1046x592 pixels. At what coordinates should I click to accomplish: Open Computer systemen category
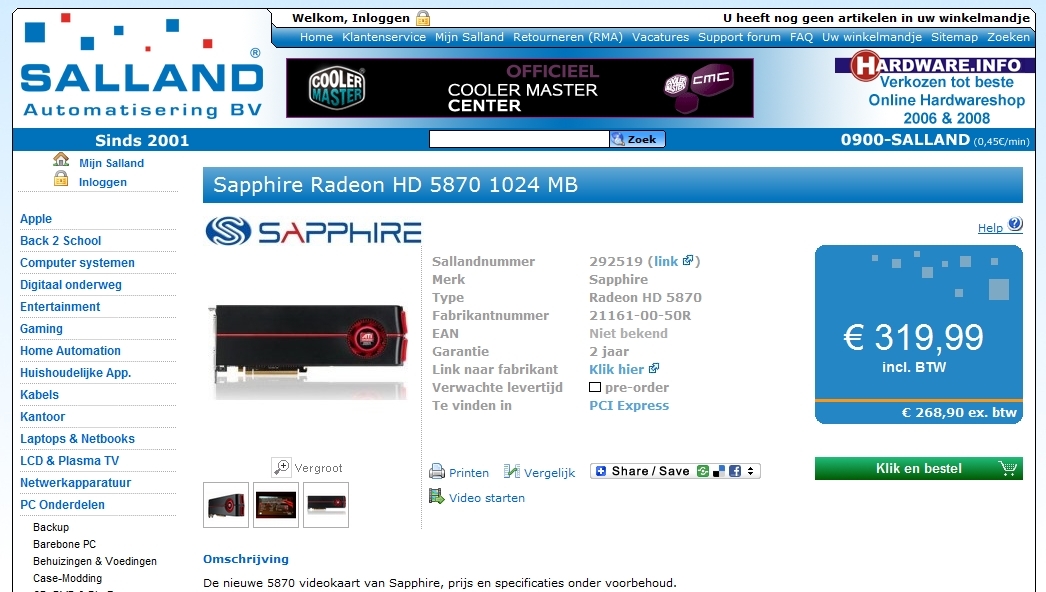77,263
